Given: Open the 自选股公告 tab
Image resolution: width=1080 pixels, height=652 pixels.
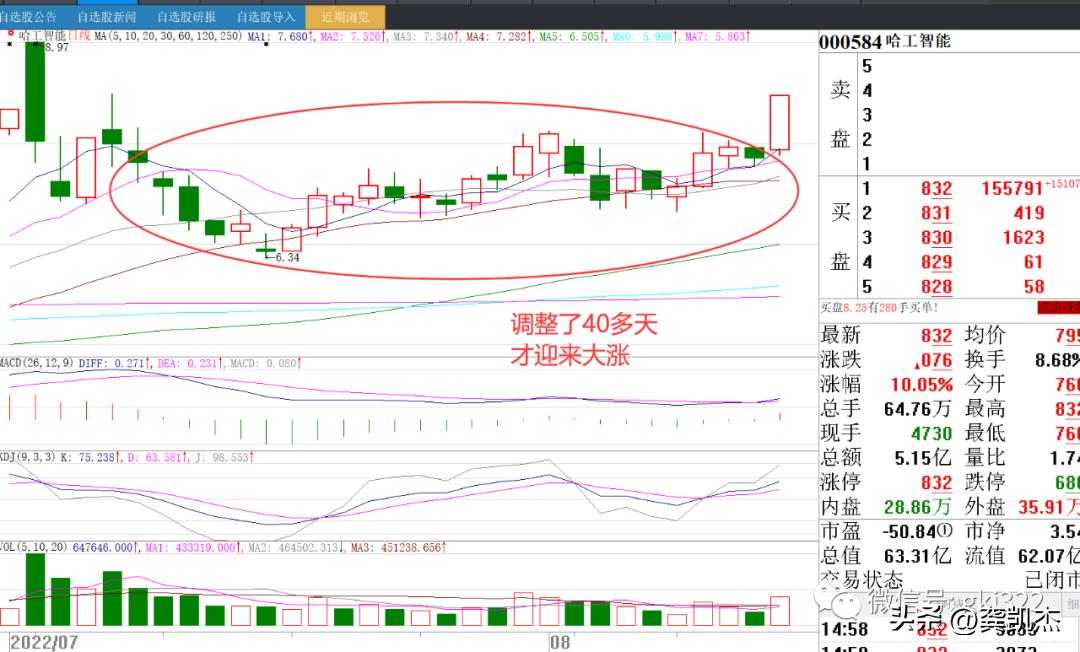Looking at the screenshot, I should pyautogui.click(x=28, y=17).
